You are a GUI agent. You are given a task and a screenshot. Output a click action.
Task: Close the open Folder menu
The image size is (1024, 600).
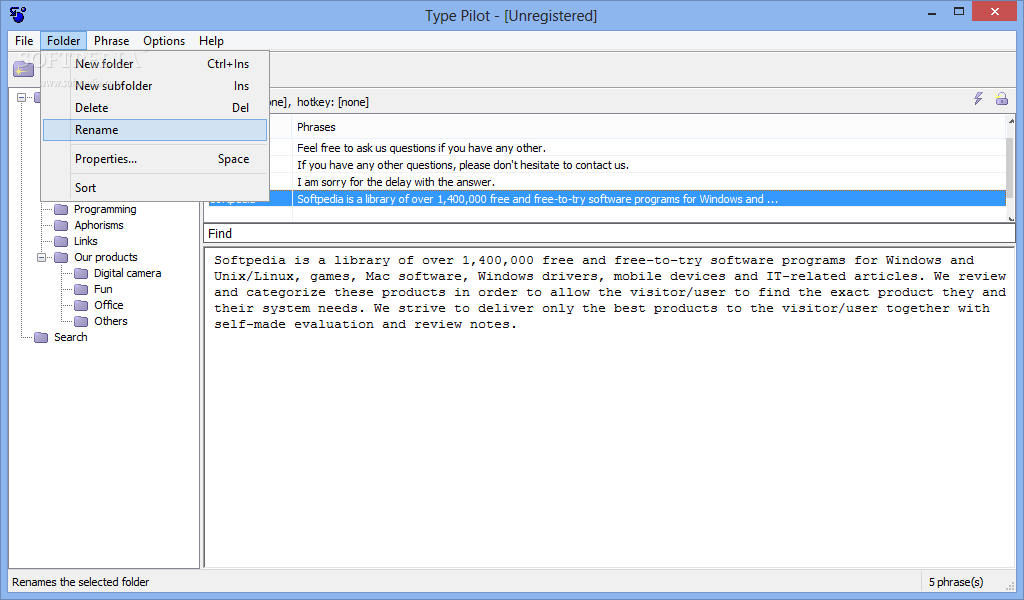pos(63,40)
